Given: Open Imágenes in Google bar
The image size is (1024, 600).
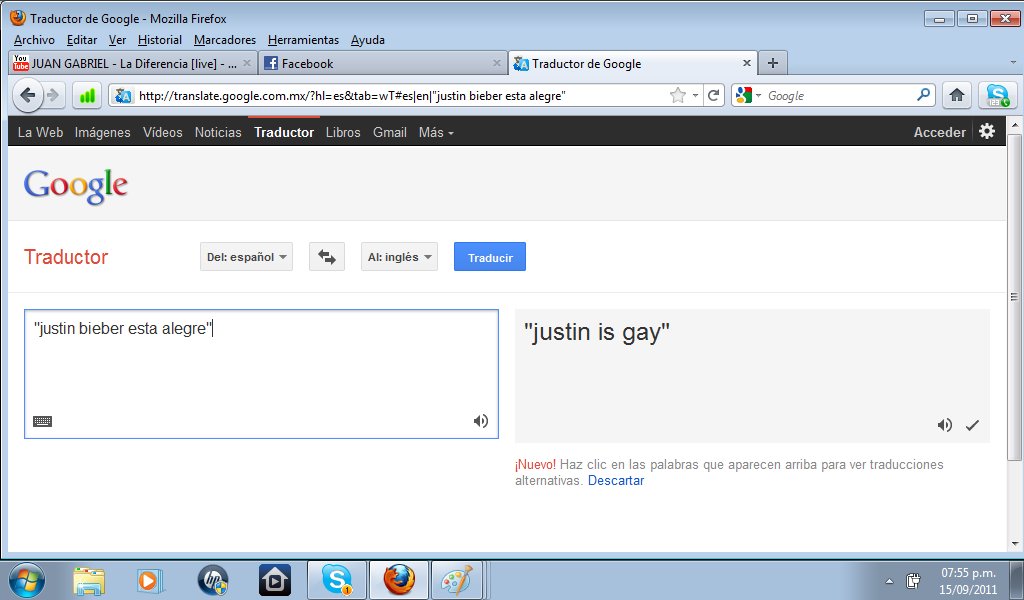Looking at the screenshot, I should [103, 132].
